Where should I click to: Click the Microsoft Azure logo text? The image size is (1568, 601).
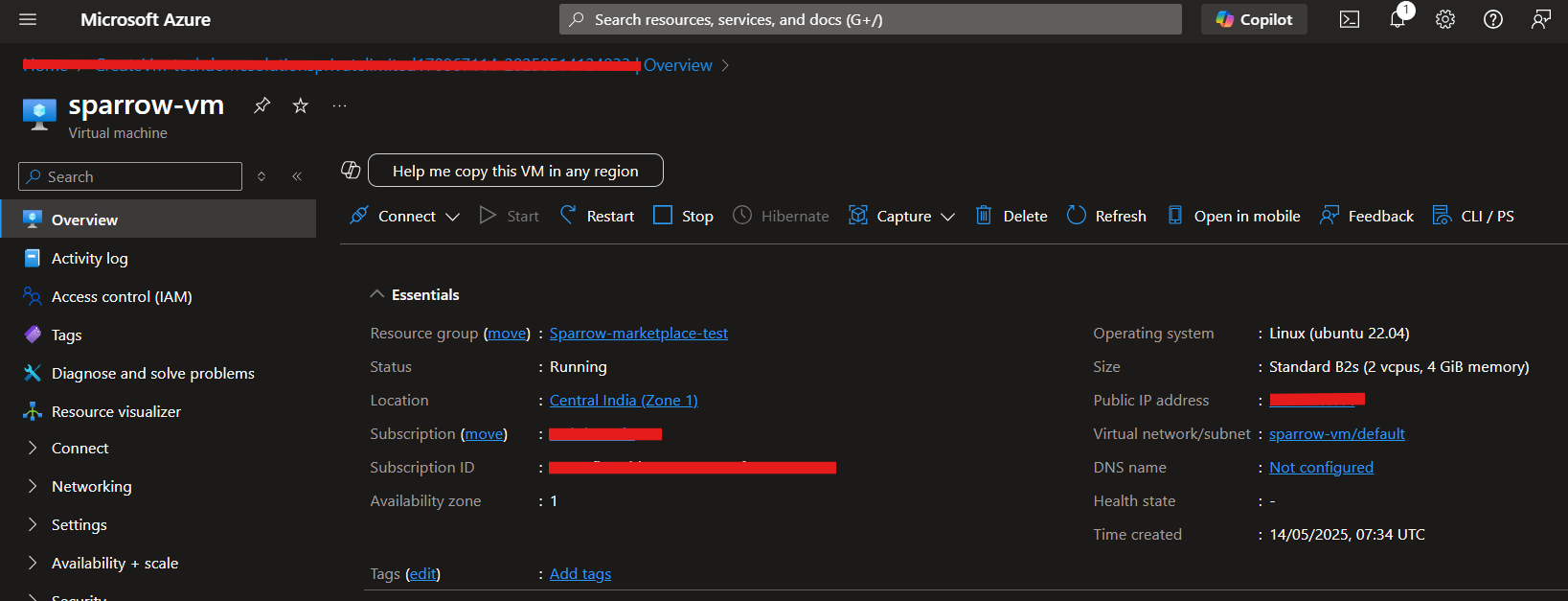tap(146, 19)
